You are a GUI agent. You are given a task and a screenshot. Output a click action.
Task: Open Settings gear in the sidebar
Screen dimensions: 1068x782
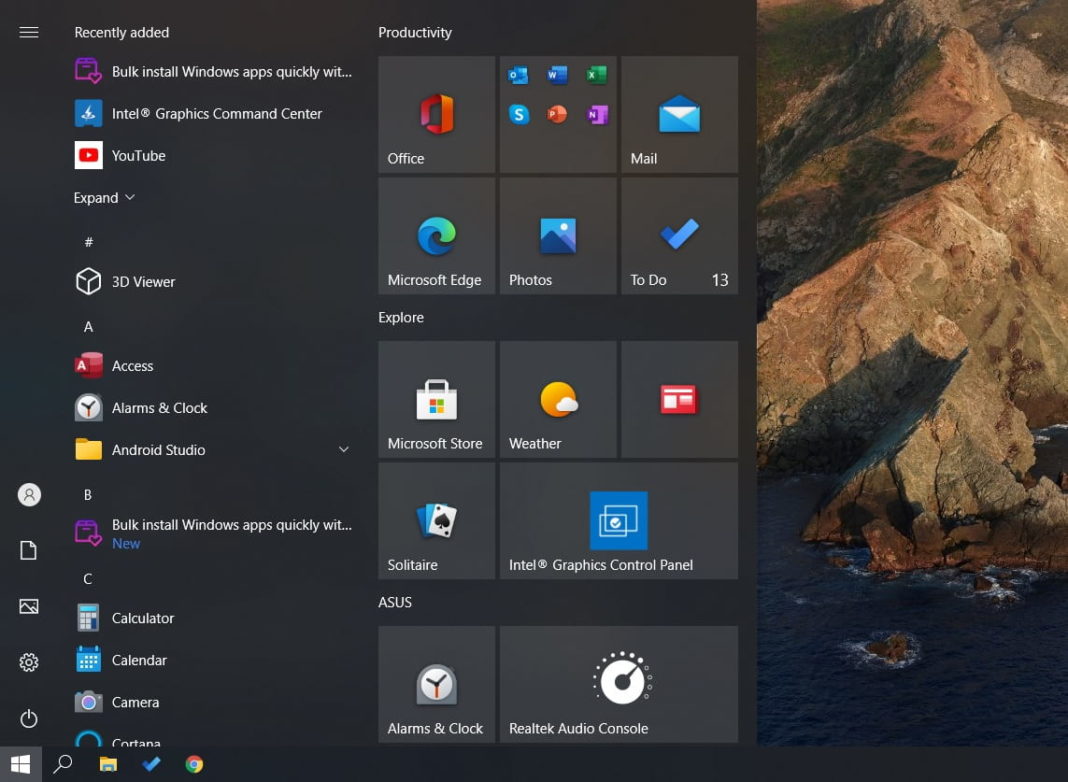click(x=28, y=662)
